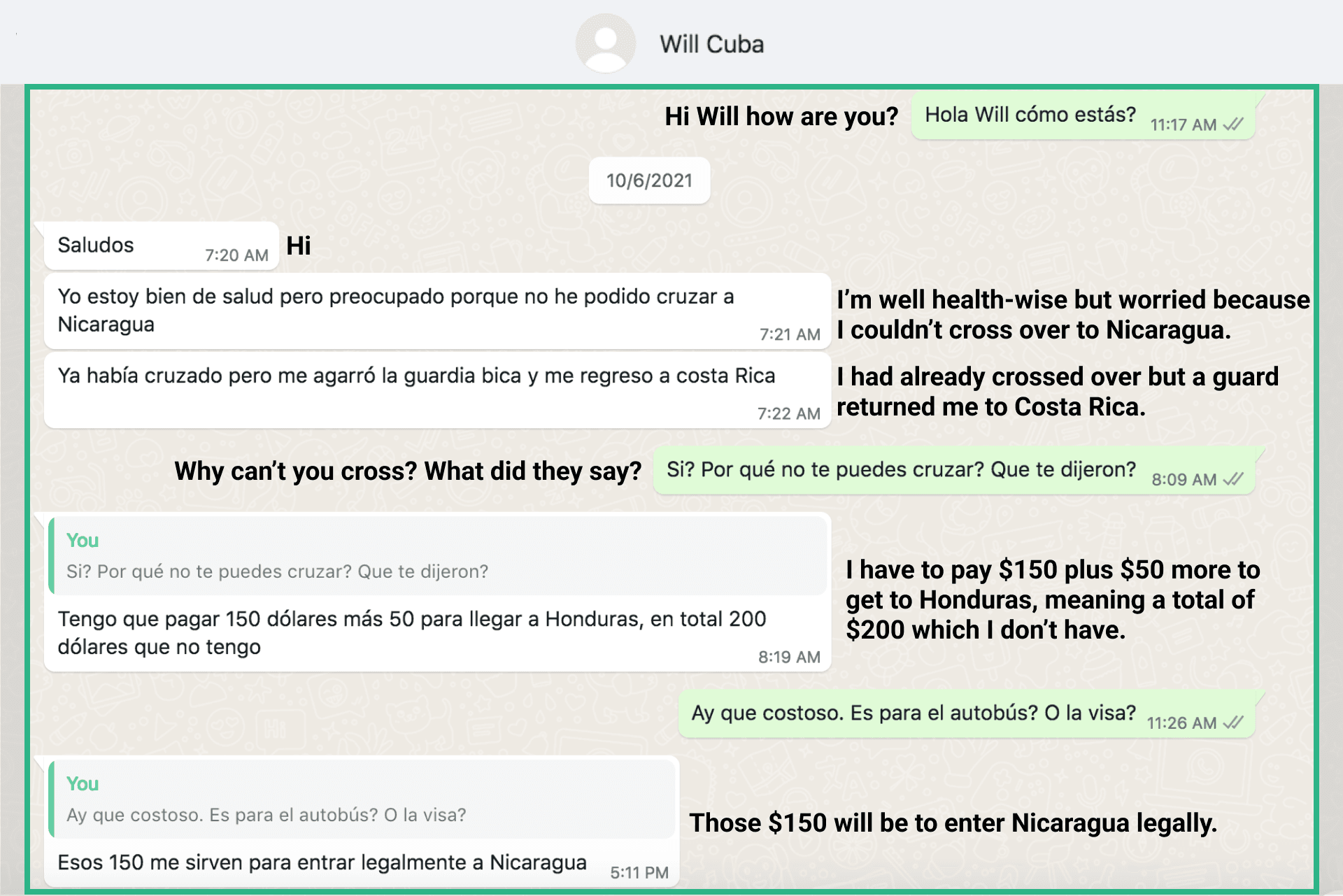Click the Will Cuba profile avatar

(x=605, y=43)
